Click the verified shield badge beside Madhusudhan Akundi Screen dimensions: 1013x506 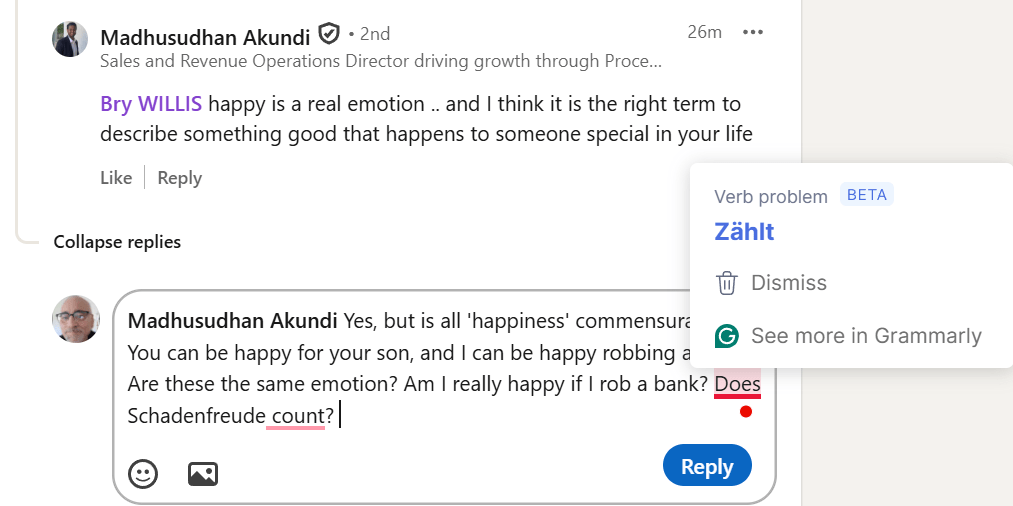tap(329, 35)
